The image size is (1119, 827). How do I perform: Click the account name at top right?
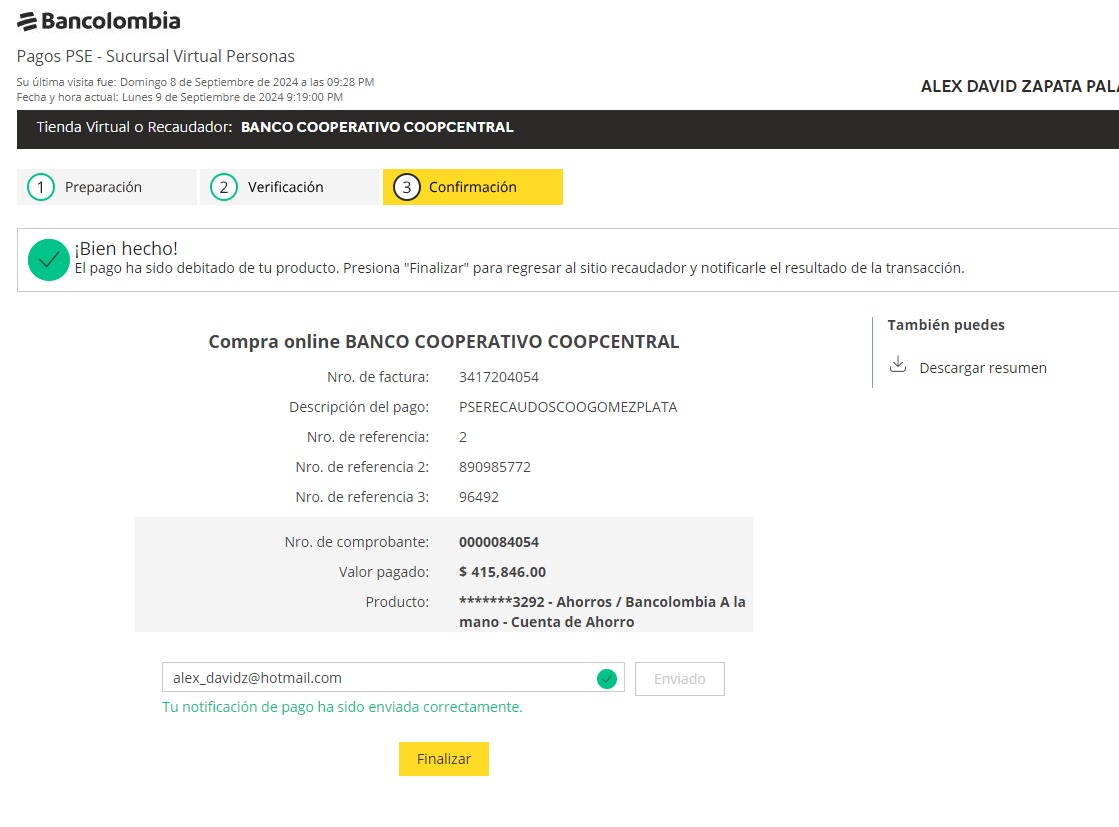point(1018,87)
